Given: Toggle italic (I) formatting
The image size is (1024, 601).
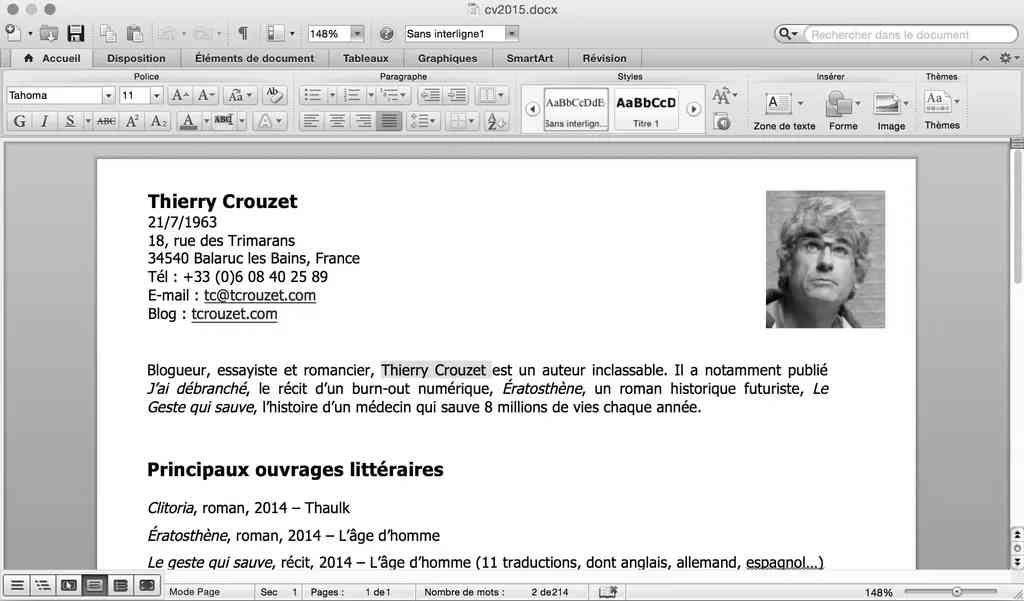Looking at the screenshot, I should (44, 122).
